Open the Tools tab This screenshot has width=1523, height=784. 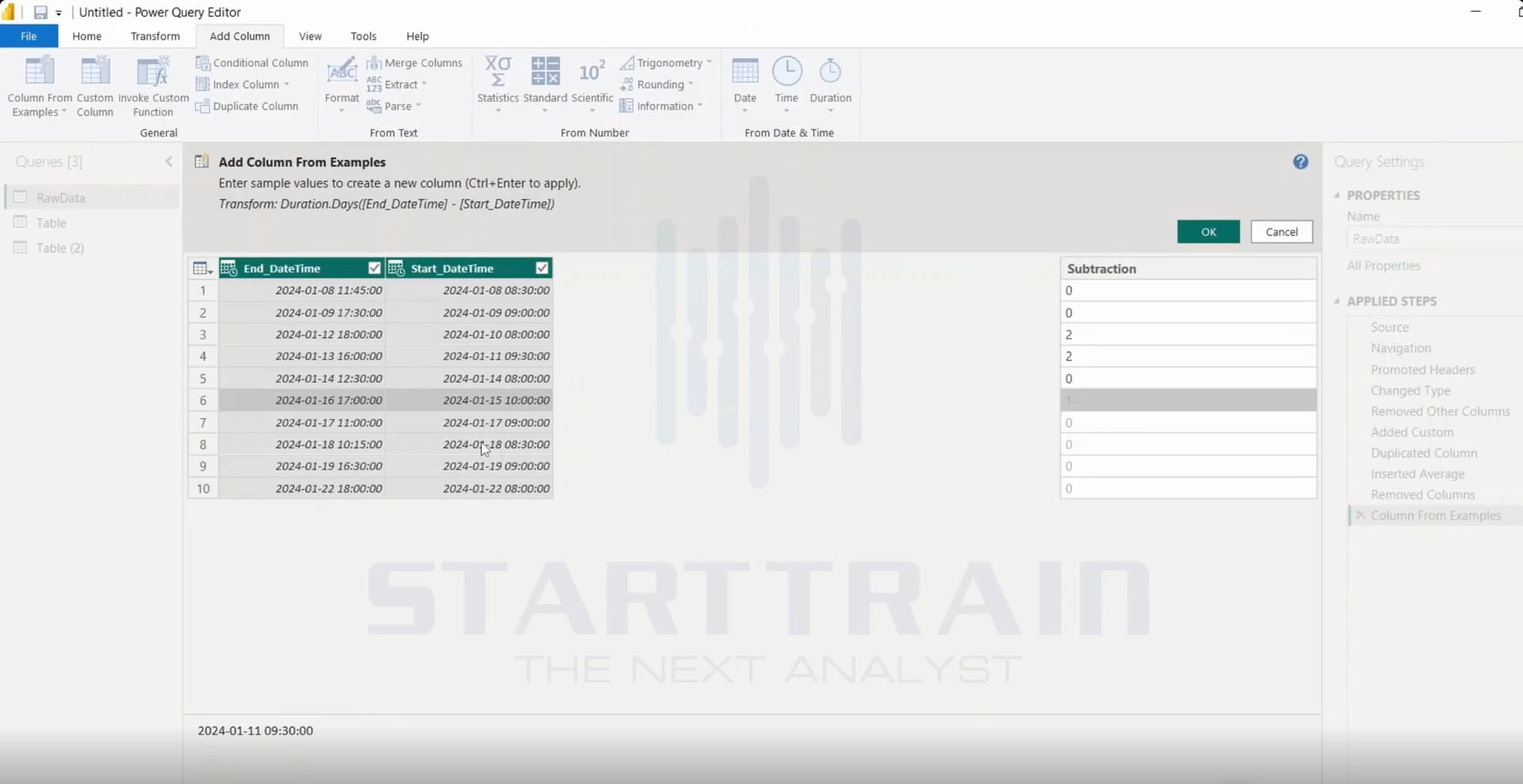click(363, 36)
